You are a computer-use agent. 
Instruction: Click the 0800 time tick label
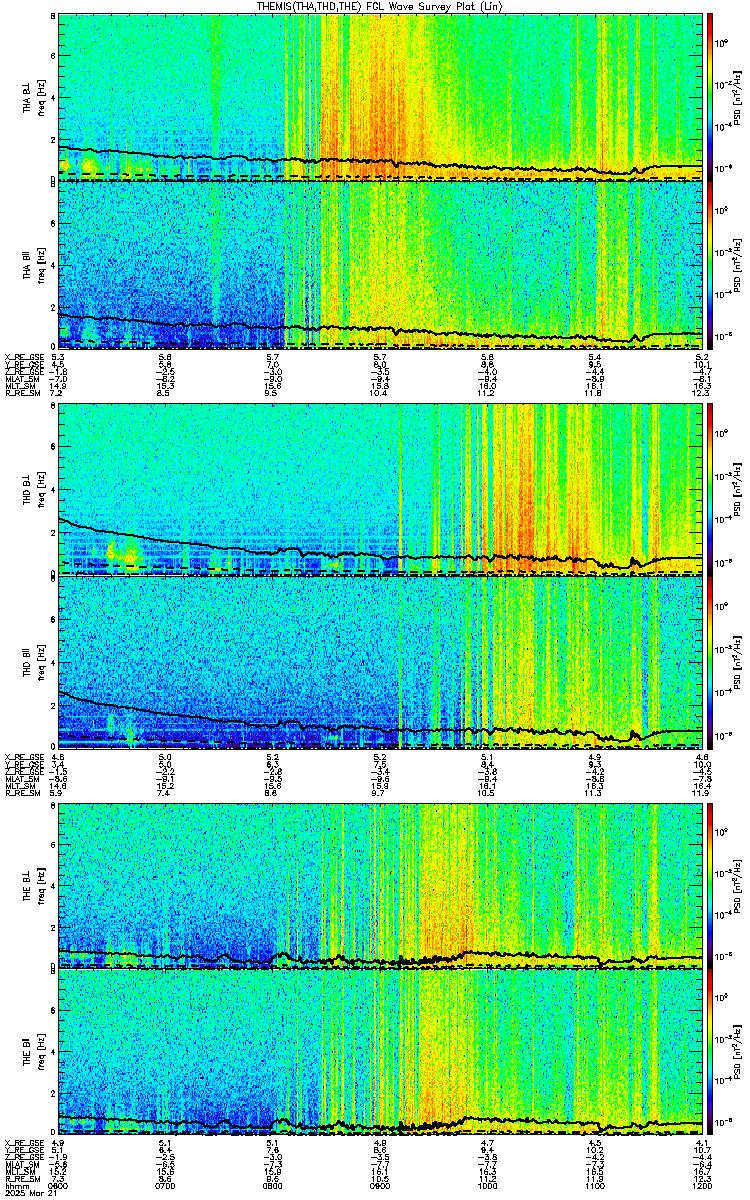pyautogui.click(x=273, y=1187)
